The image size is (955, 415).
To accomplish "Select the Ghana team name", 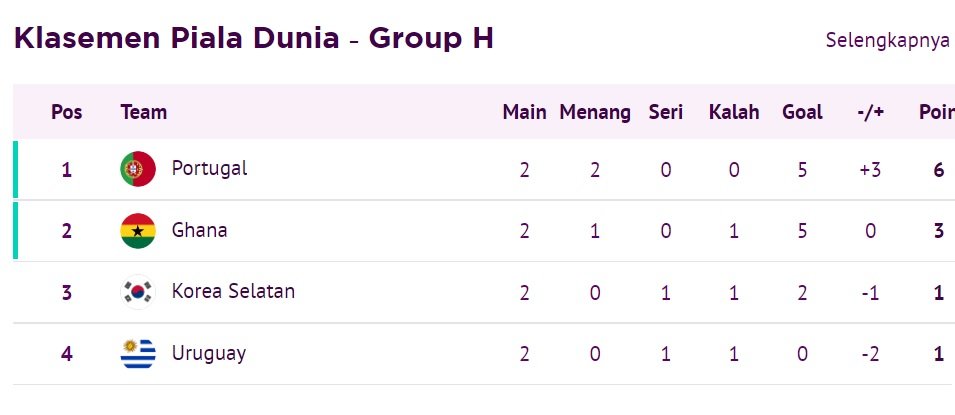I will (x=199, y=230).
